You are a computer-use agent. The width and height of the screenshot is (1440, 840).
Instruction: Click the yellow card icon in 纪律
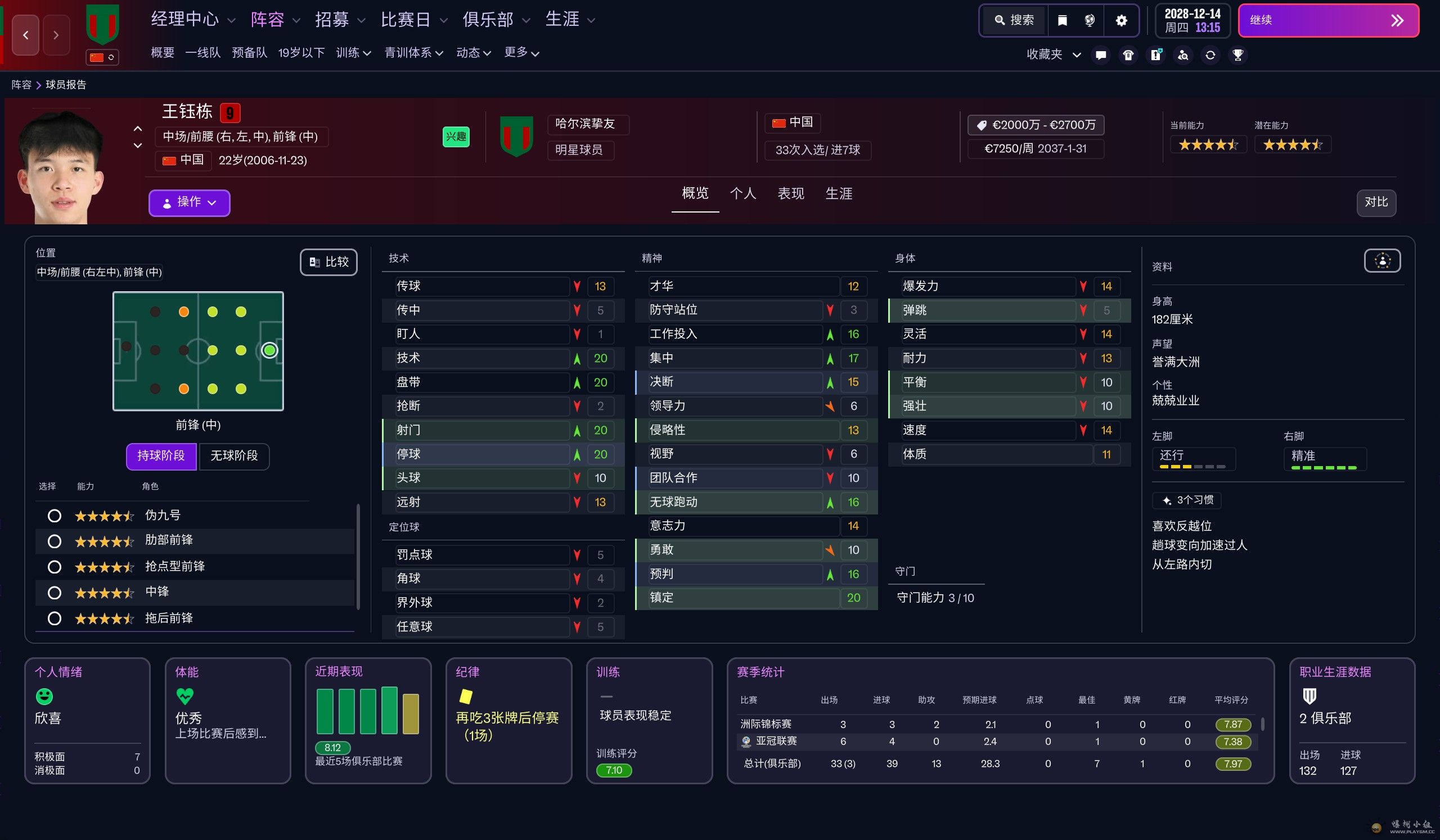pos(466,696)
